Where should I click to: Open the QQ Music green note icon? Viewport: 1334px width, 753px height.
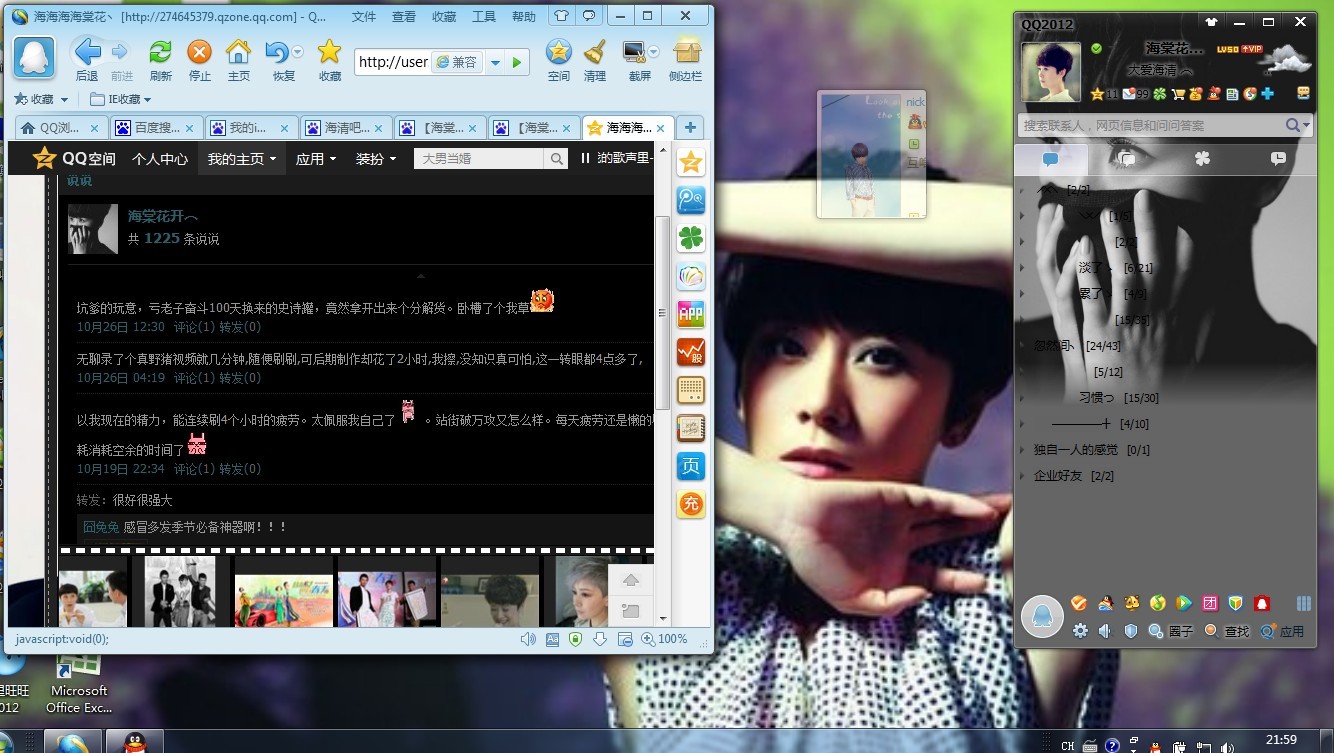pos(1158,603)
